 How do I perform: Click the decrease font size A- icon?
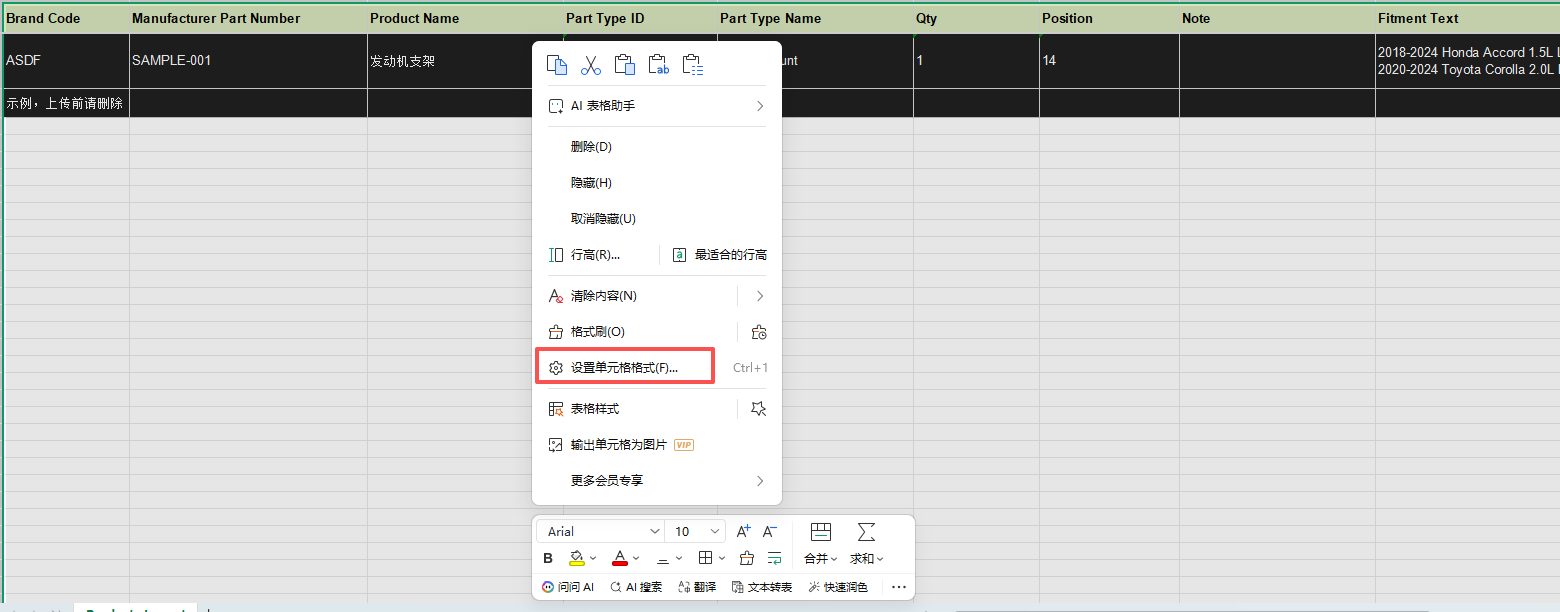click(770, 532)
